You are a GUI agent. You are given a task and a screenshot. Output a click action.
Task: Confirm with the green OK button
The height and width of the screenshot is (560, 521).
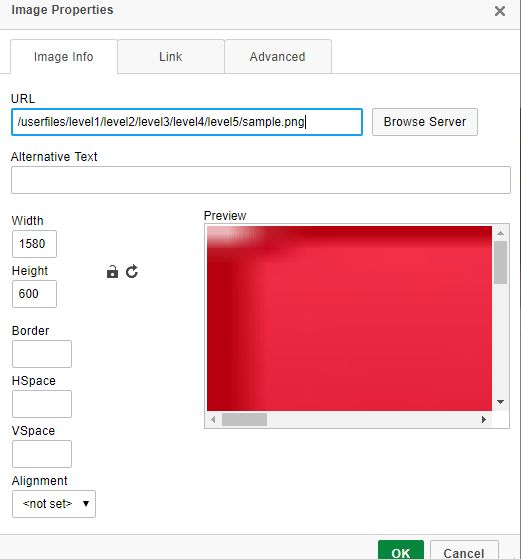pos(401,551)
